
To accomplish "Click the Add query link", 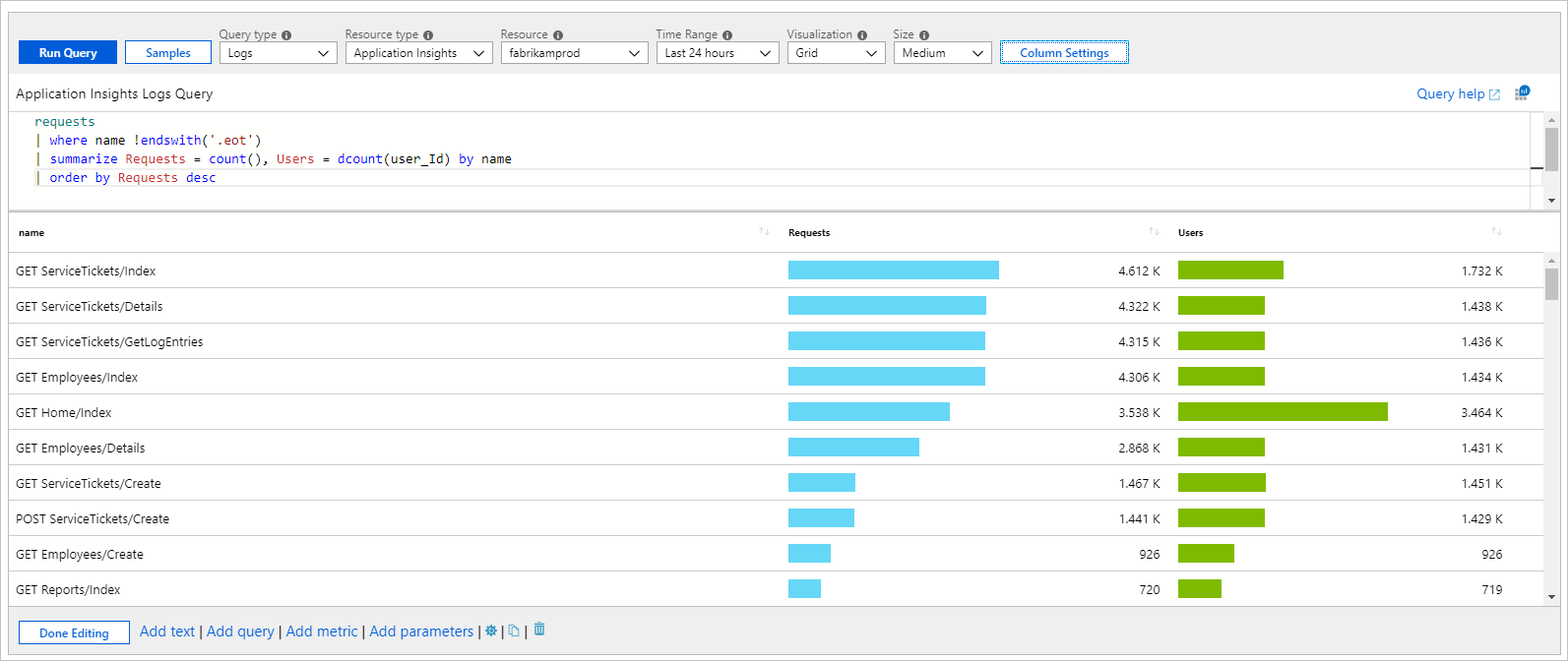I will [240, 631].
